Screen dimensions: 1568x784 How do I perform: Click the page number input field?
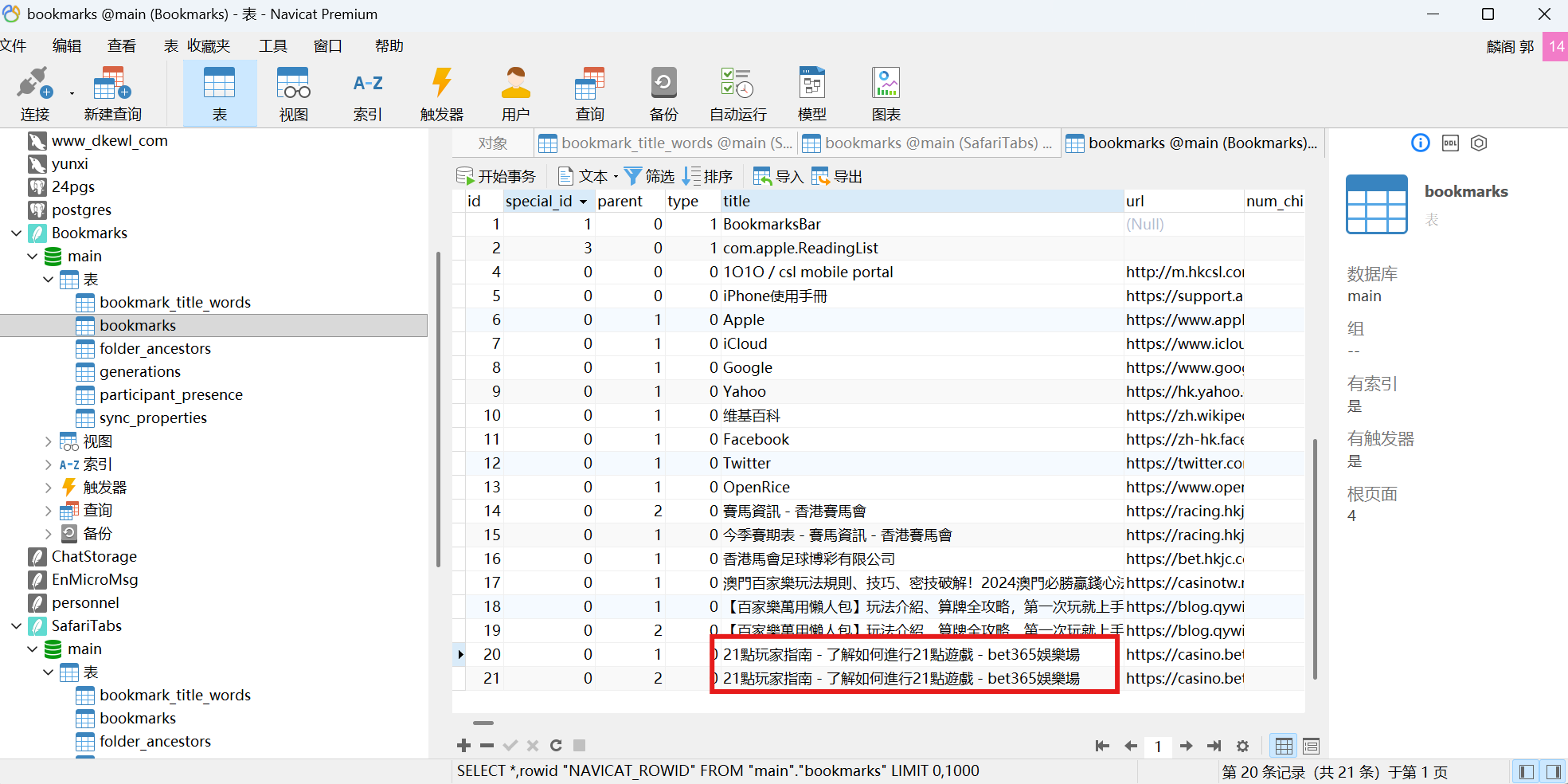click(1158, 747)
